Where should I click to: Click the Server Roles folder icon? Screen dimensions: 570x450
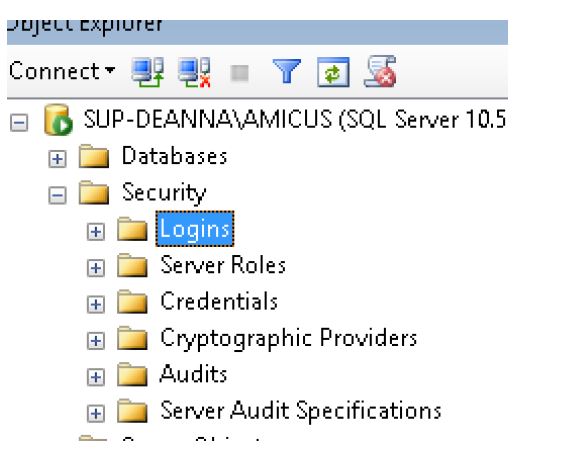tap(132, 265)
